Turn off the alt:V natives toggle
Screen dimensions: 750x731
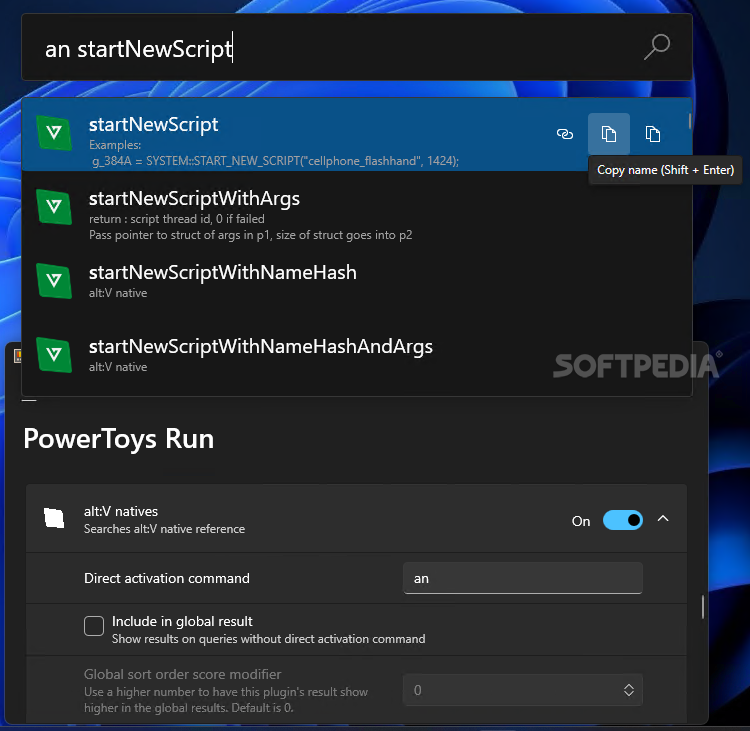[622, 520]
